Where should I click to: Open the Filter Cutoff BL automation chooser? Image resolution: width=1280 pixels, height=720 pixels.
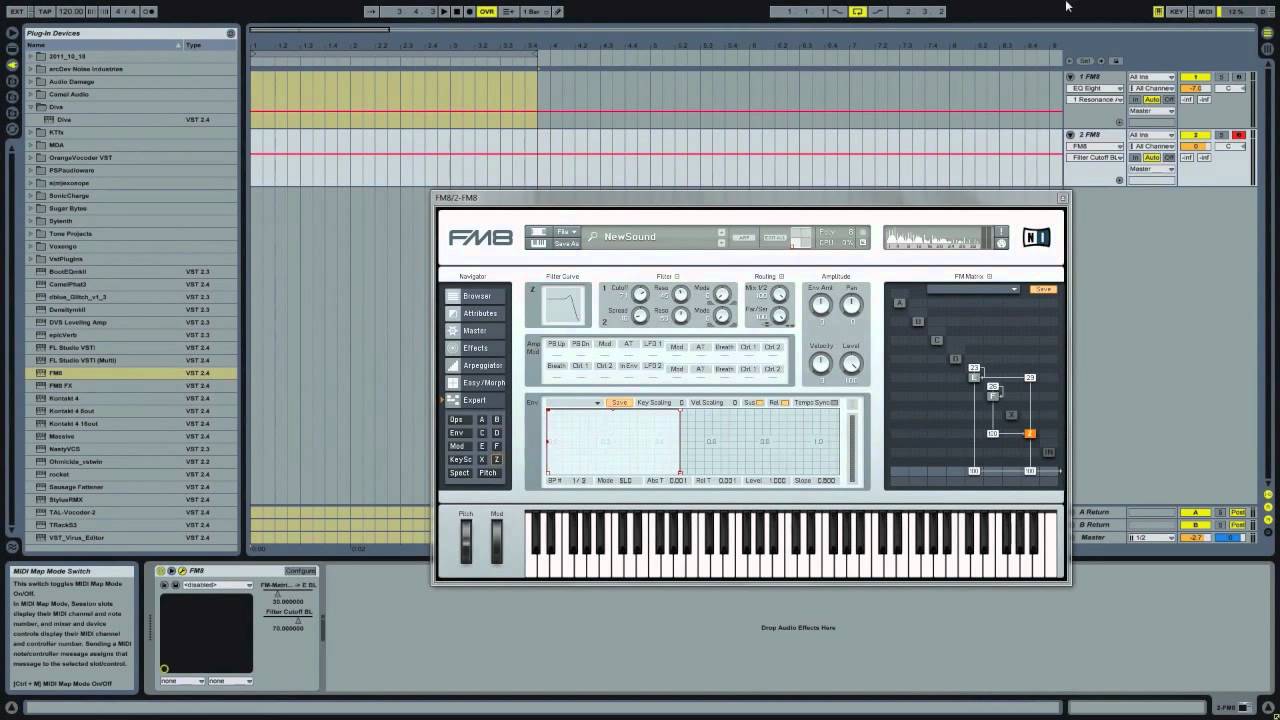[x=1096, y=158]
